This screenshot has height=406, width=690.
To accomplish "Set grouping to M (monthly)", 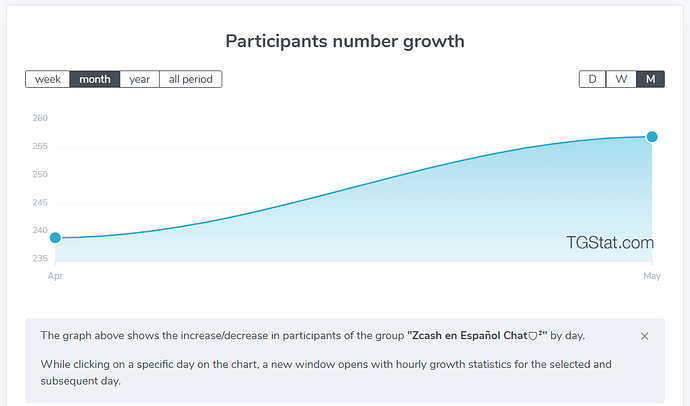I will coord(650,79).
